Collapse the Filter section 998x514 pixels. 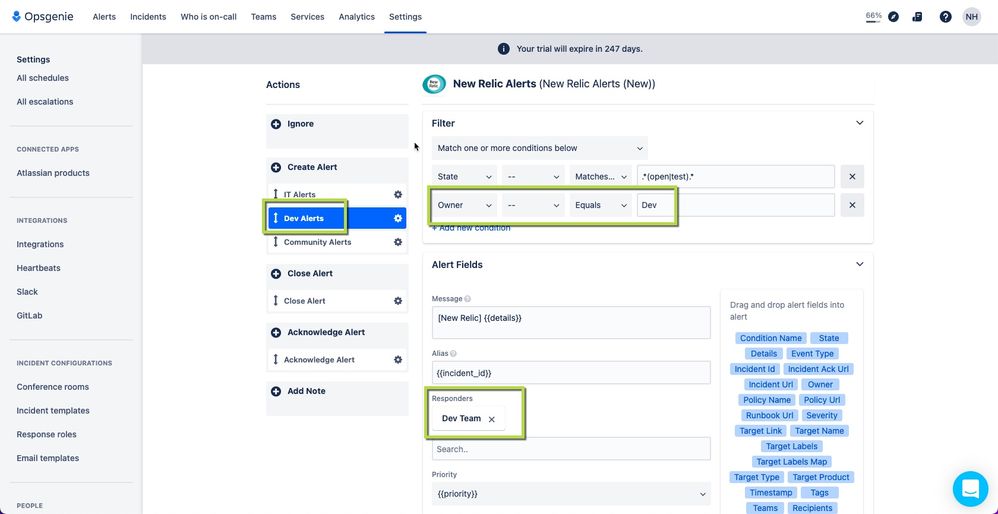(859, 123)
